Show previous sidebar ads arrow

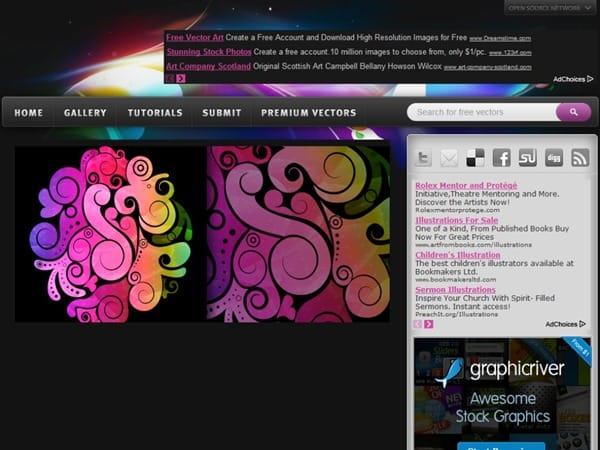418,324
